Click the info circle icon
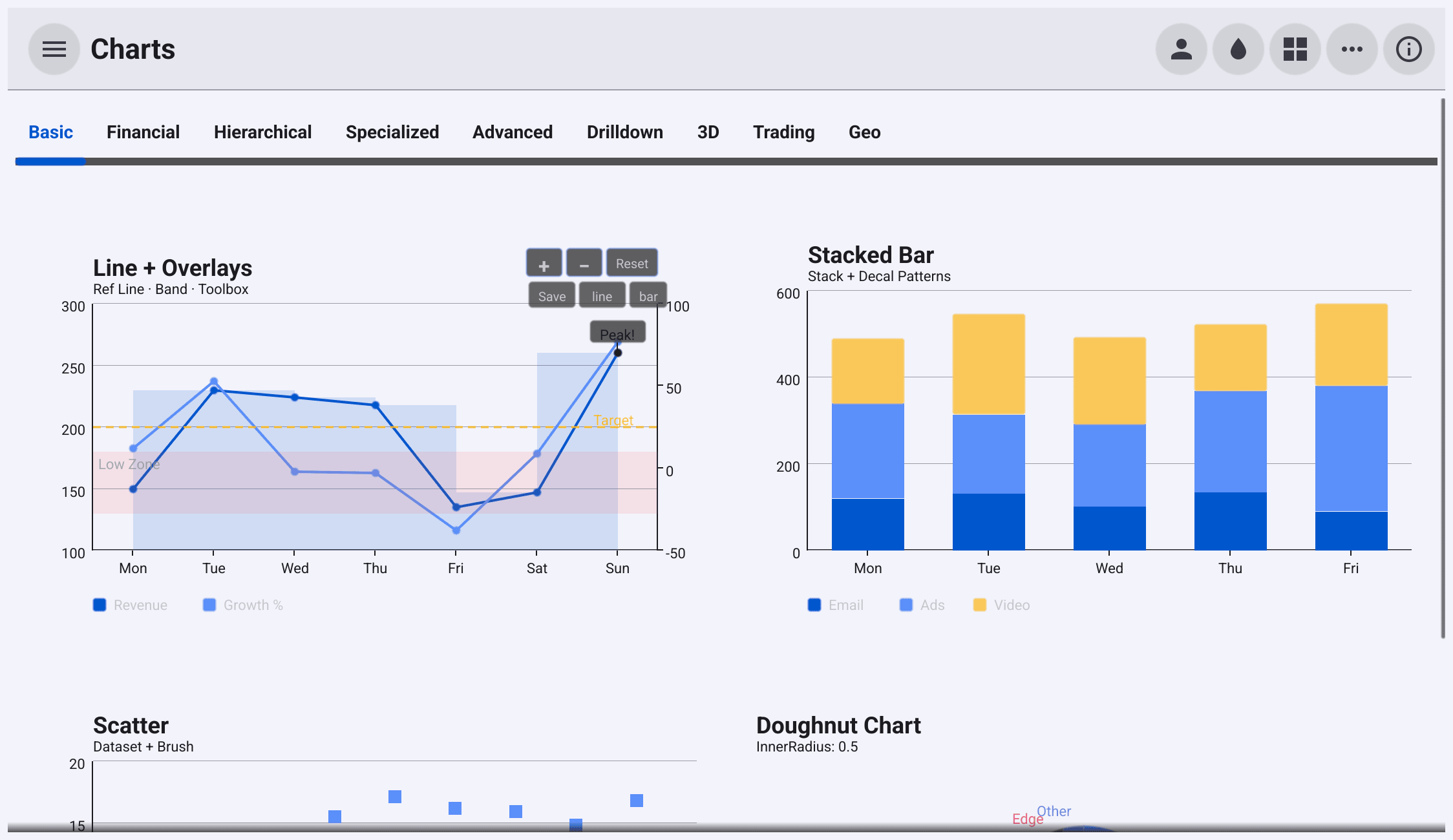The image size is (1453, 840). (x=1409, y=49)
